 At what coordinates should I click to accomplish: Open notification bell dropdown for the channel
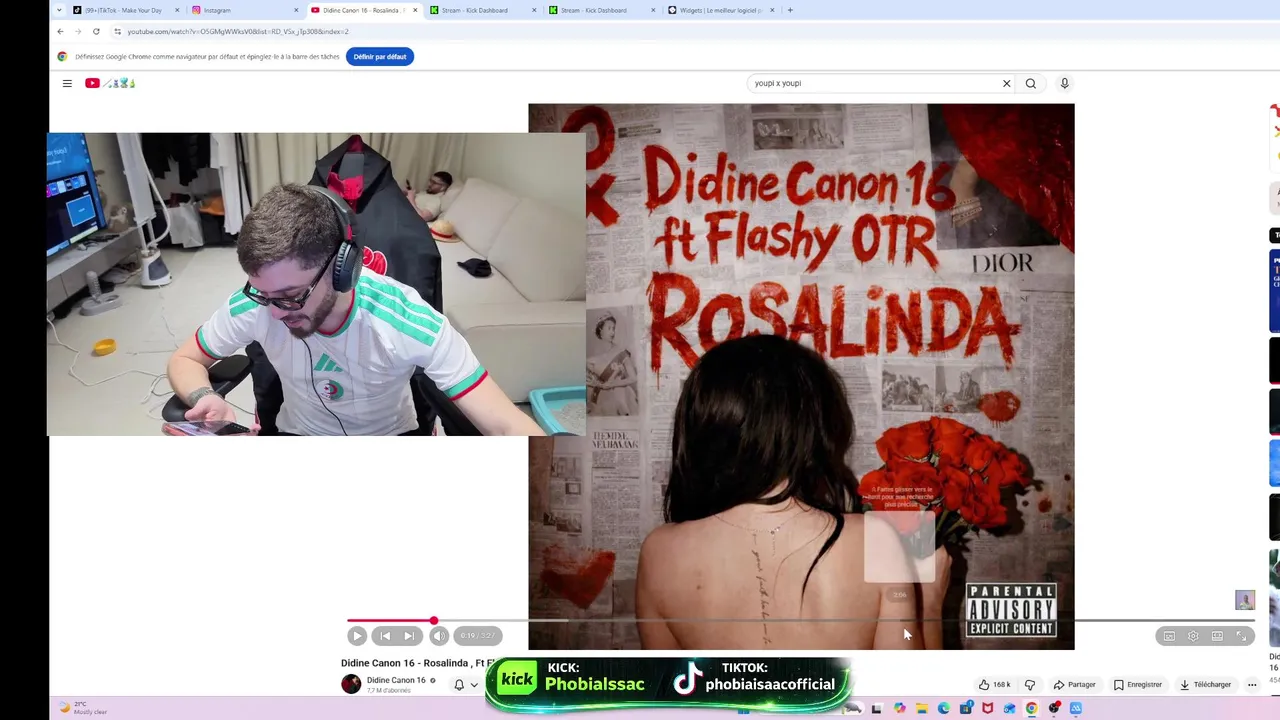[465, 685]
